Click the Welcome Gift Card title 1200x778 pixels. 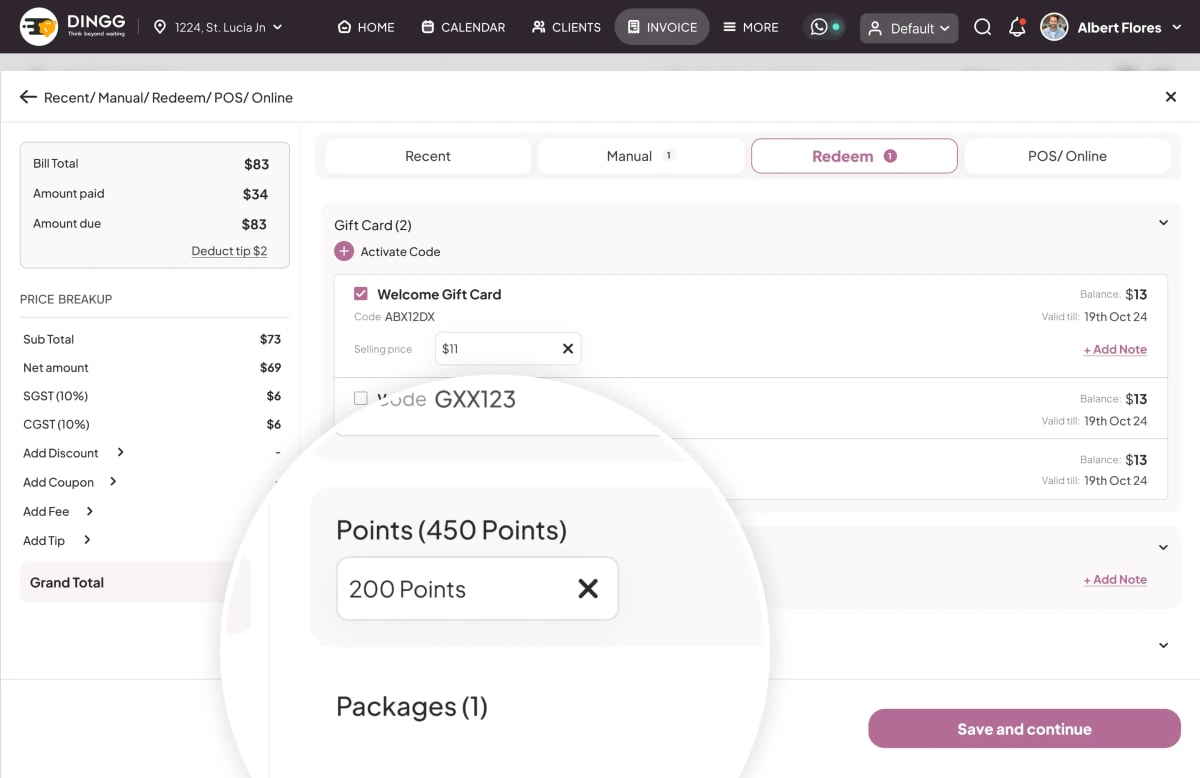pos(439,294)
